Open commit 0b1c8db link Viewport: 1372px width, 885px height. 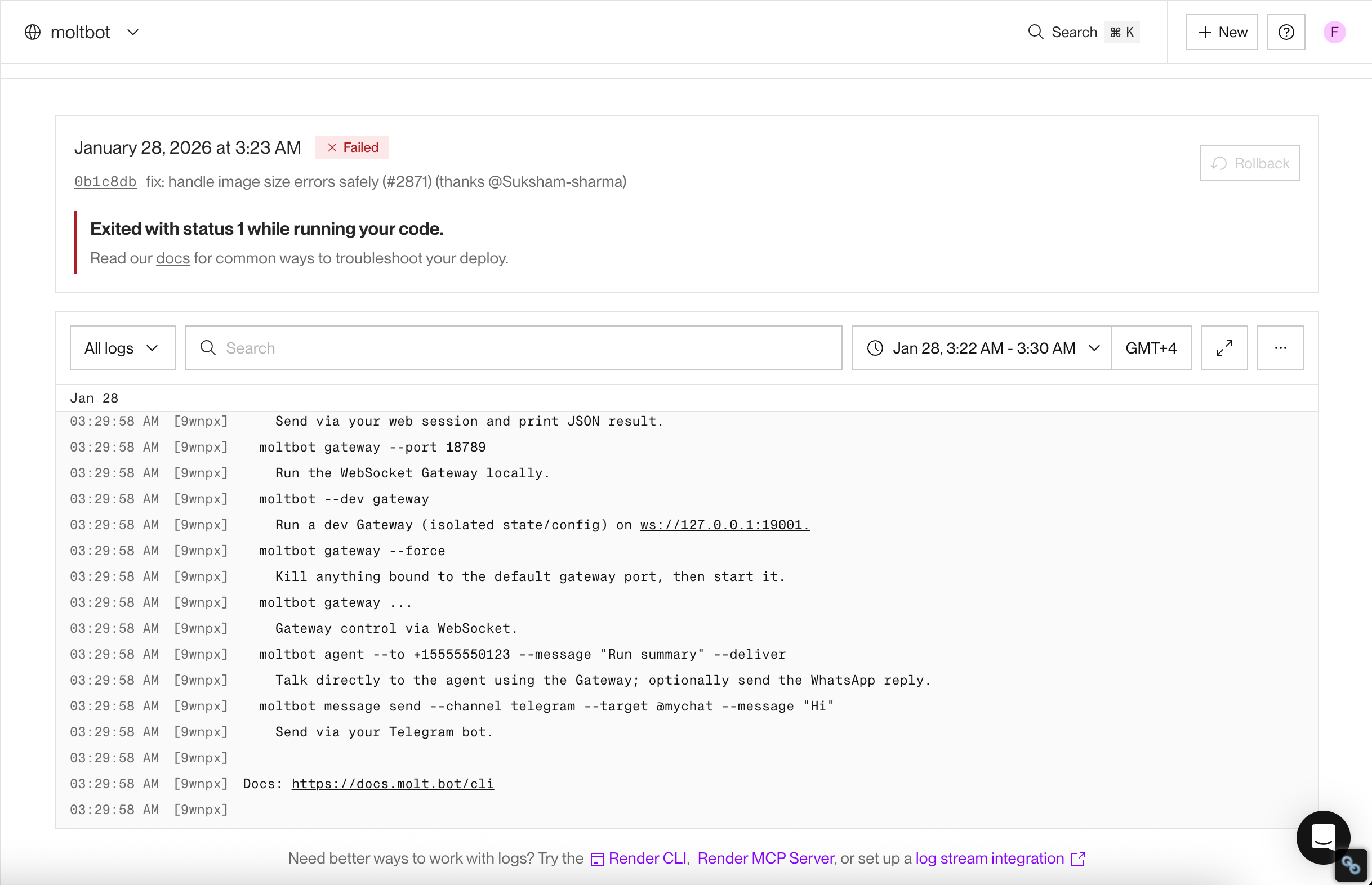105,182
